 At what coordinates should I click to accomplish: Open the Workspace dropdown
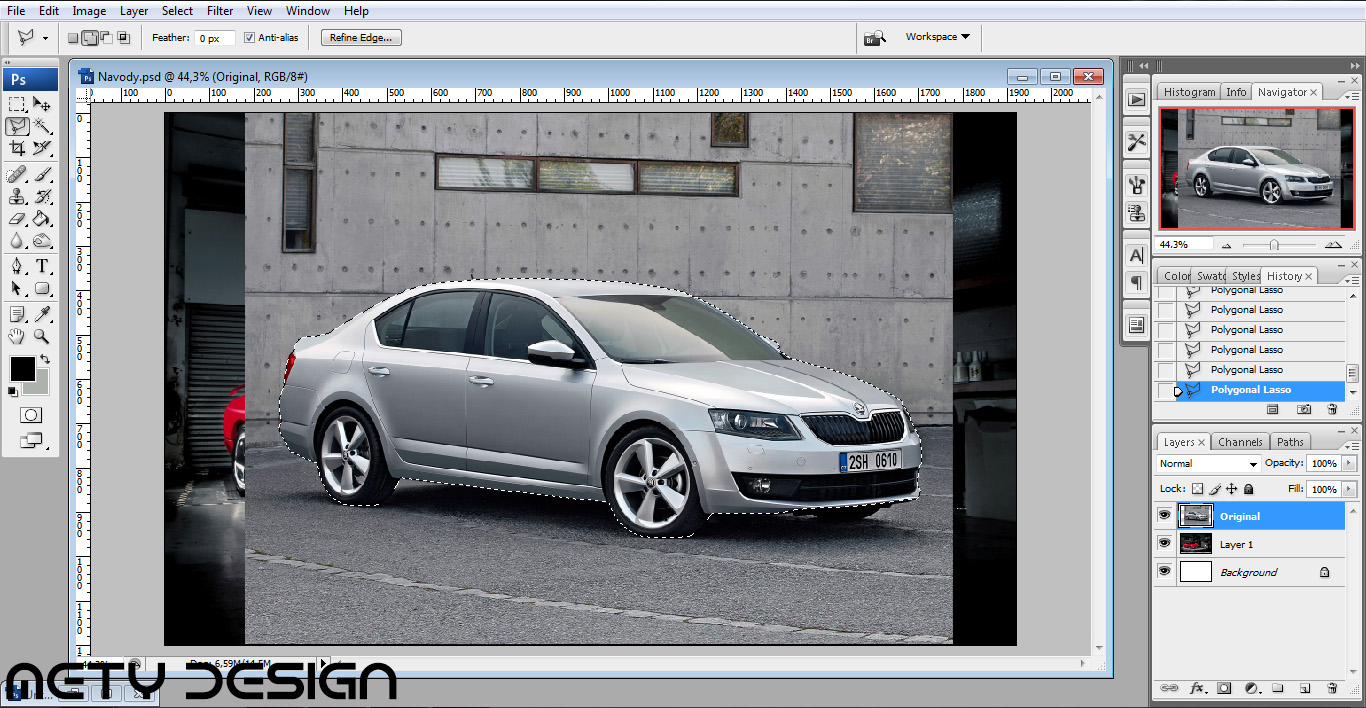tap(938, 37)
